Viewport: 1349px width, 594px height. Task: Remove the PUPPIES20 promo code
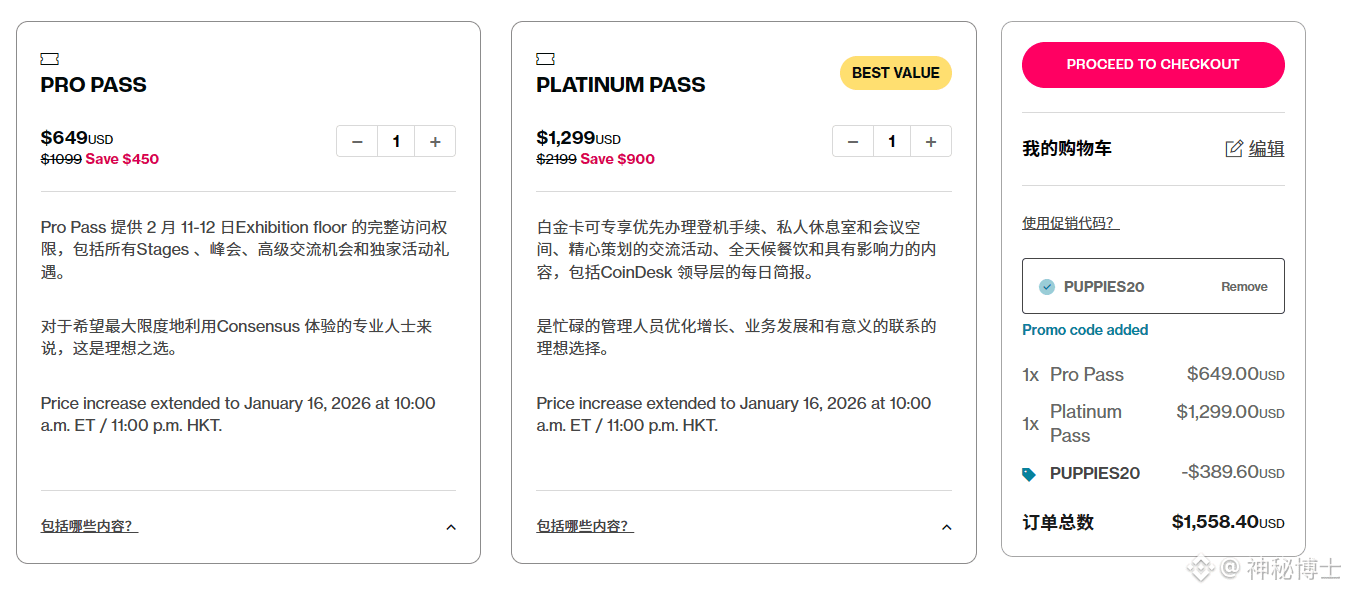(1244, 287)
